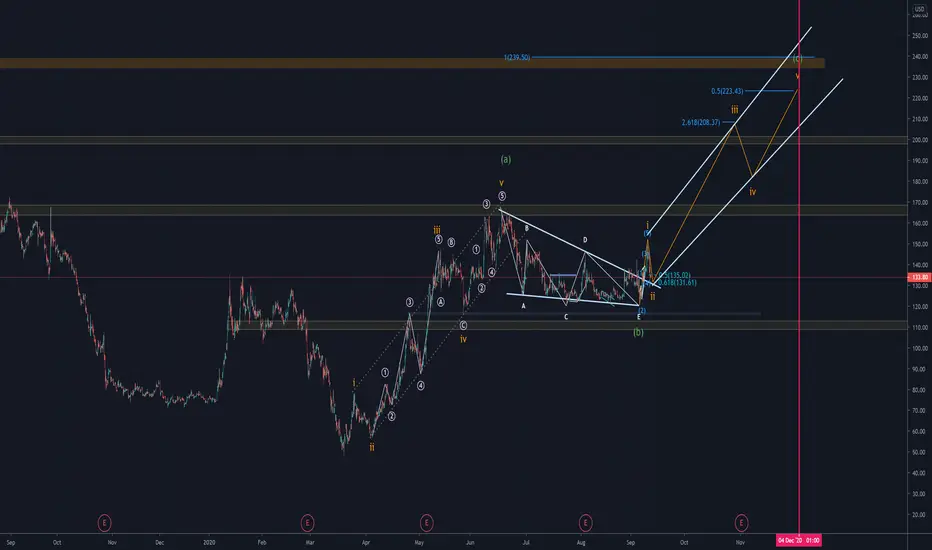The width and height of the screenshot is (932, 550).
Task: Click the Jul label on time axis
Action: 526,542
